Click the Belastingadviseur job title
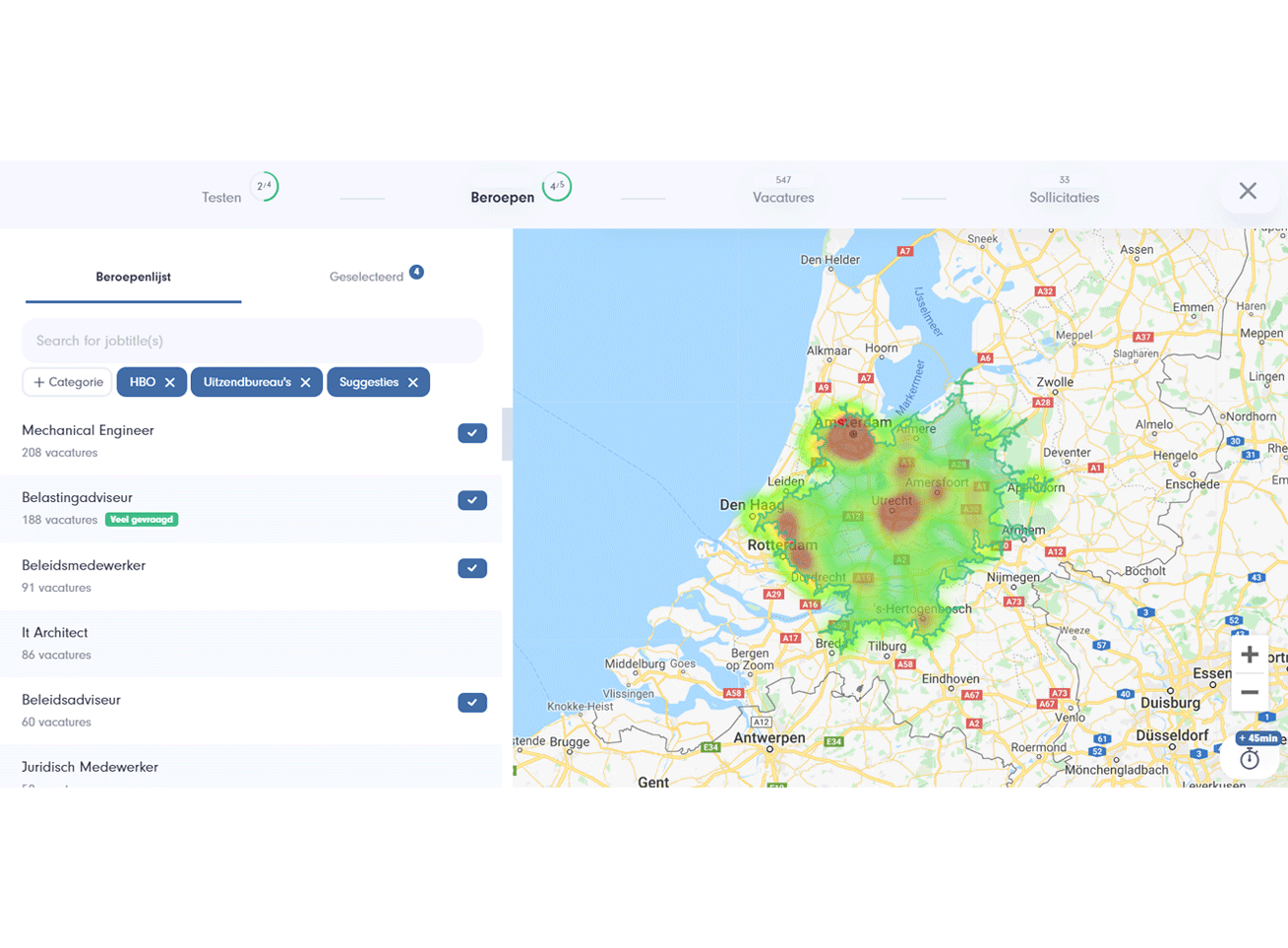This screenshot has height=948, width=1288. tap(77, 498)
